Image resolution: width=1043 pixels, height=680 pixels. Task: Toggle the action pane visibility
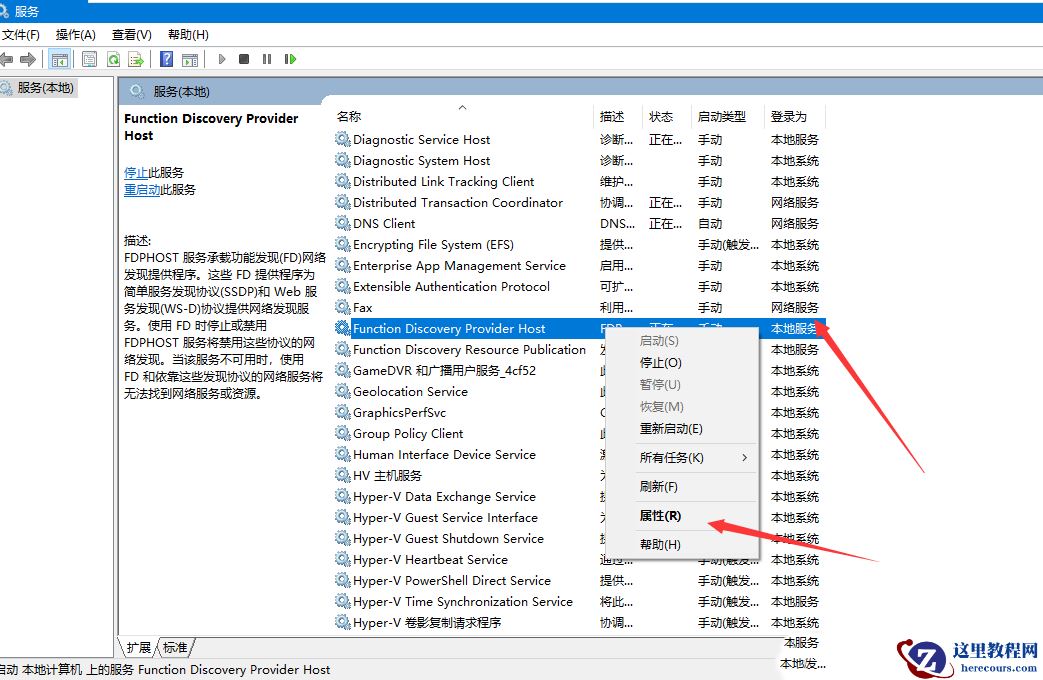(190, 59)
